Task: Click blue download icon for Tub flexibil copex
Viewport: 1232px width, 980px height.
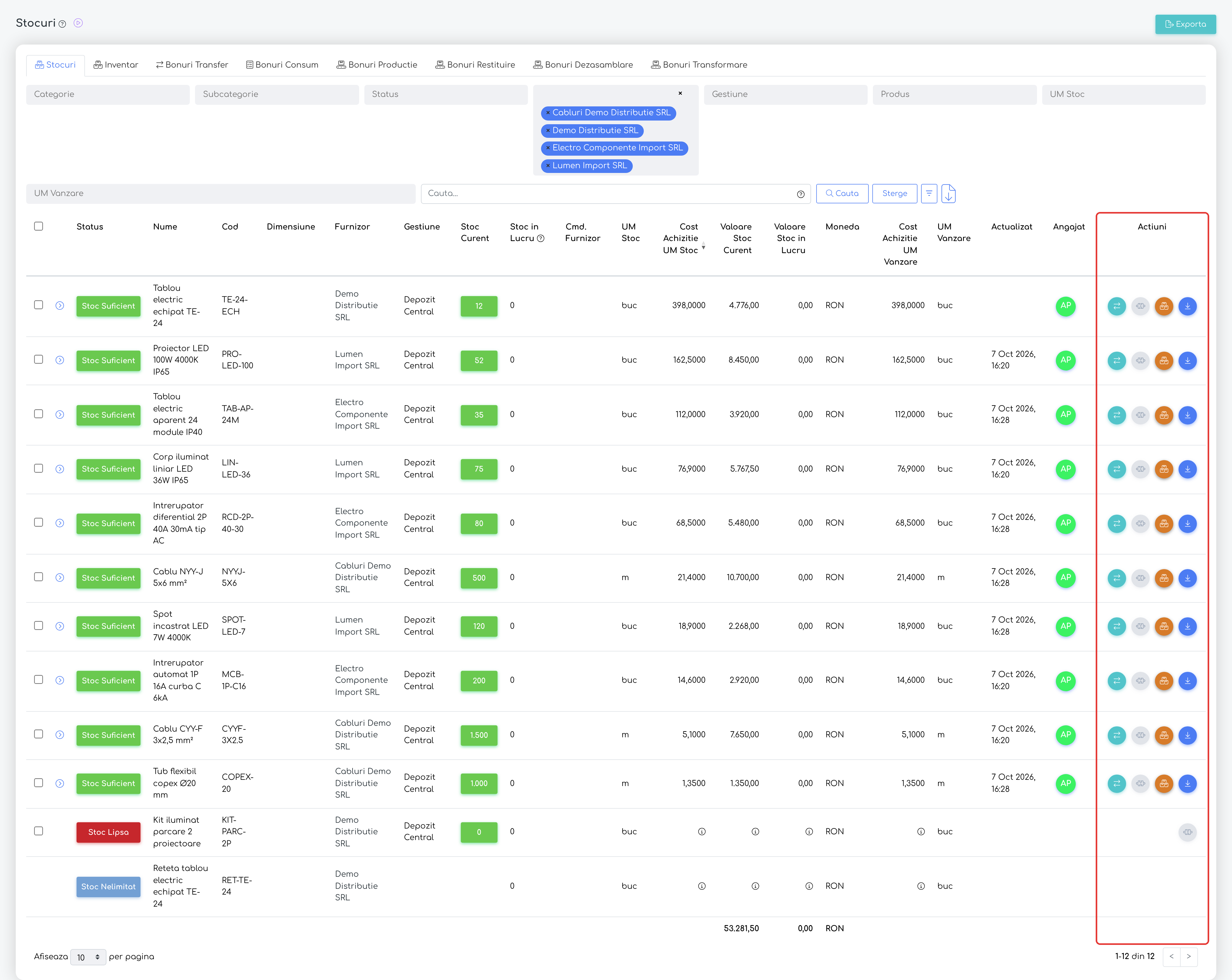Action: click(x=1187, y=783)
